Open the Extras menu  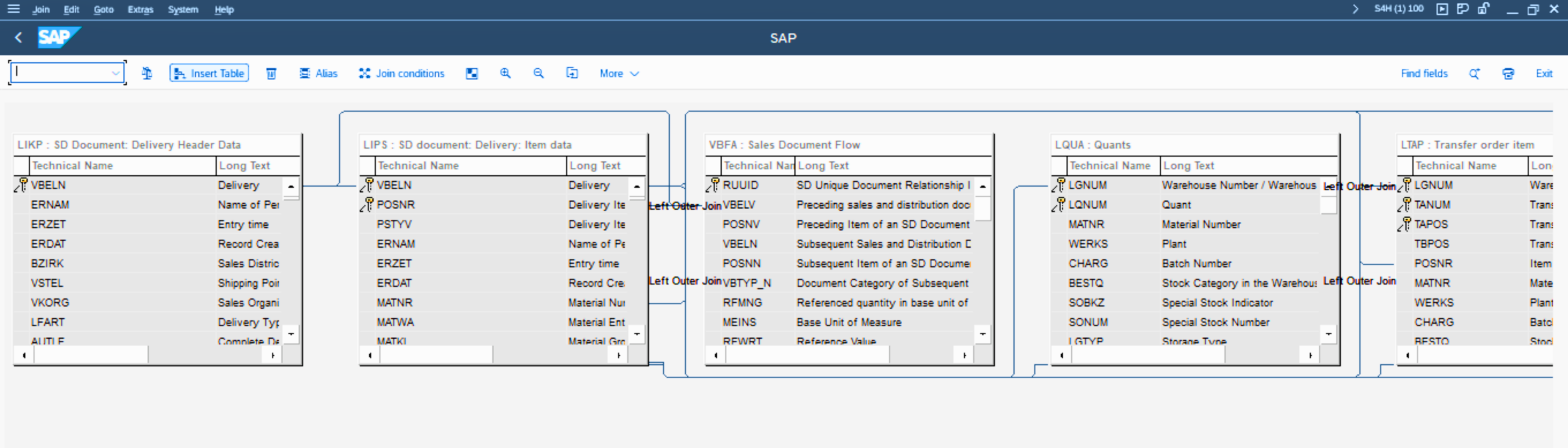point(140,9)
